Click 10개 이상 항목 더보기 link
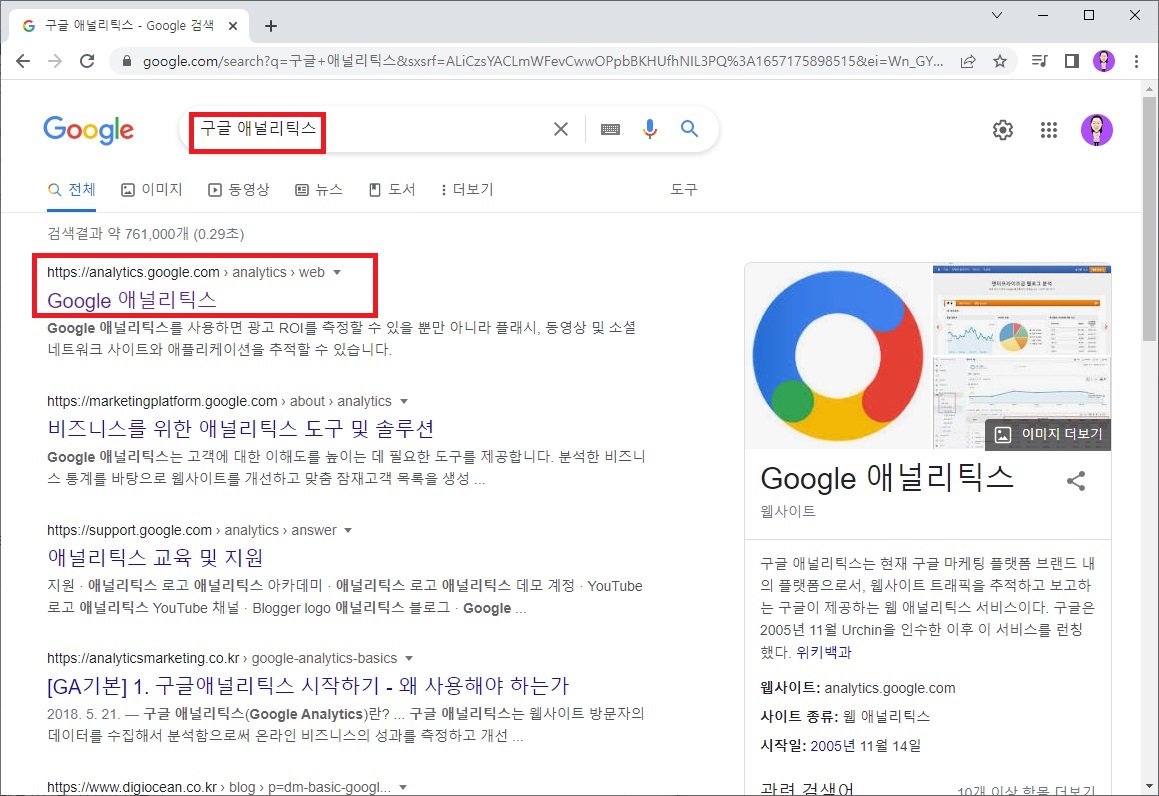 click(x=1026, y=791)
